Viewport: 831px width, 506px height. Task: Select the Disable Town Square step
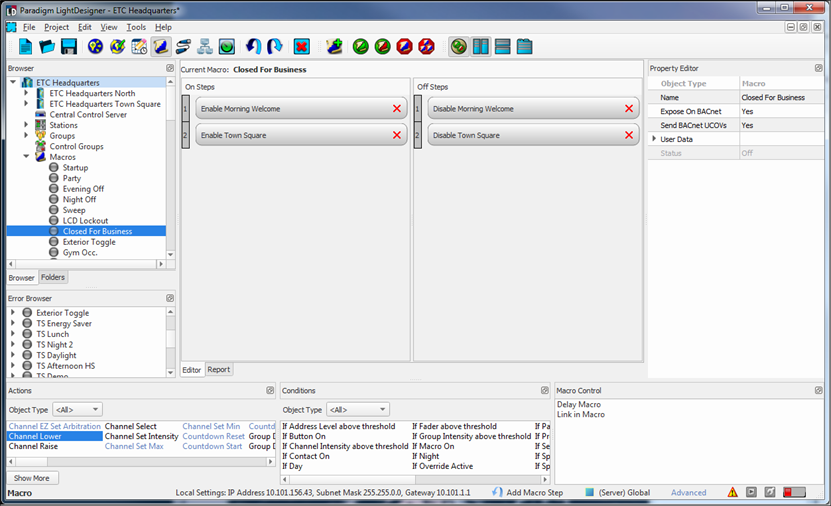tap(533, 135)
